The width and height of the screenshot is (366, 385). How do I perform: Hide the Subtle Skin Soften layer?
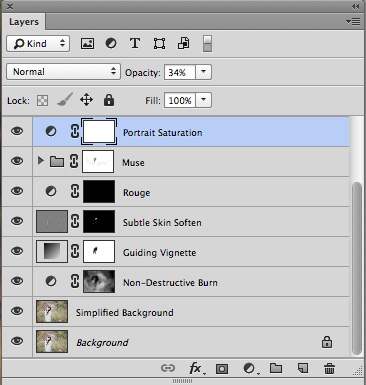[17, 221]
